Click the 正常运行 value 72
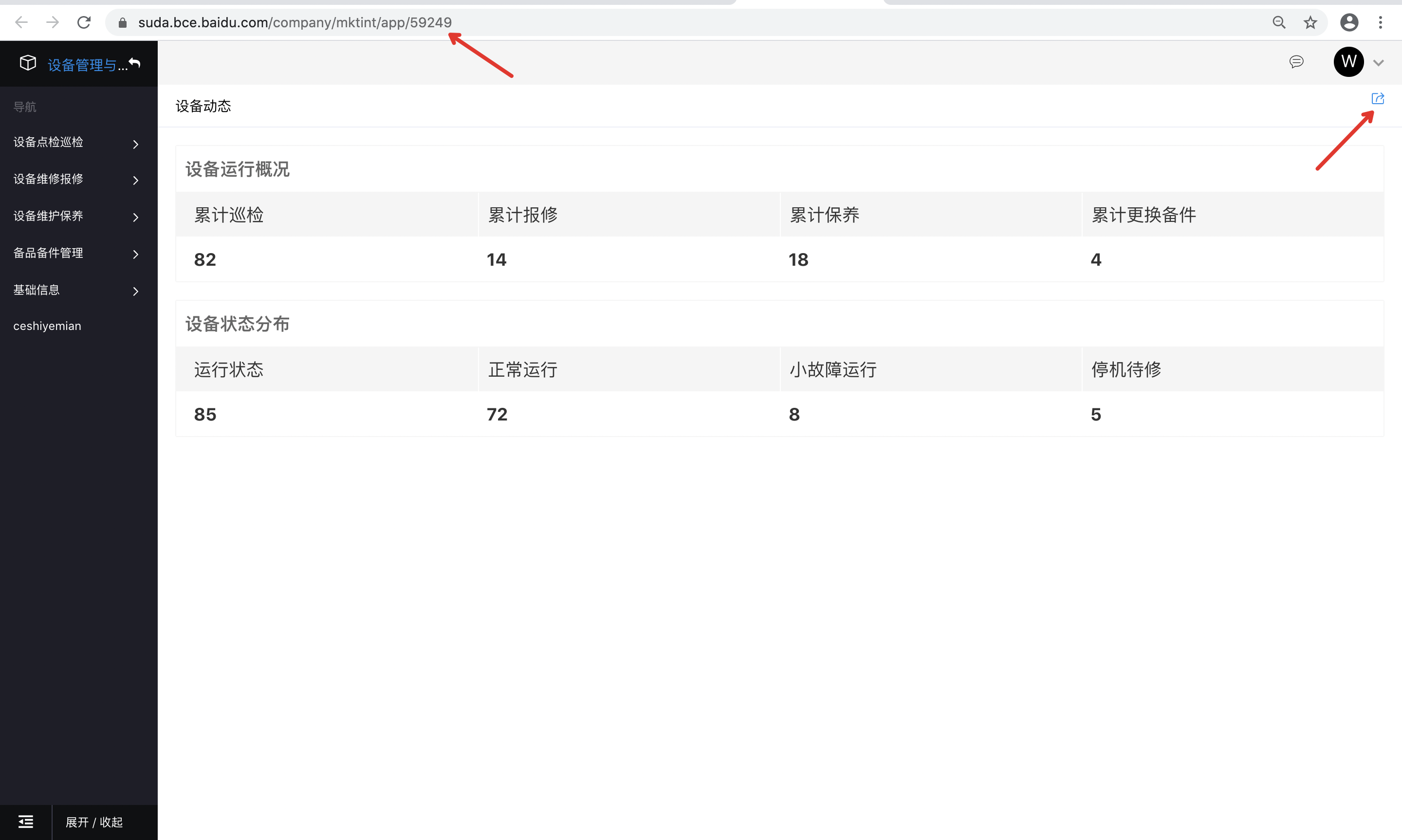Image resolution: width=1402 pixels, height=840 pixels. point(497,414)
